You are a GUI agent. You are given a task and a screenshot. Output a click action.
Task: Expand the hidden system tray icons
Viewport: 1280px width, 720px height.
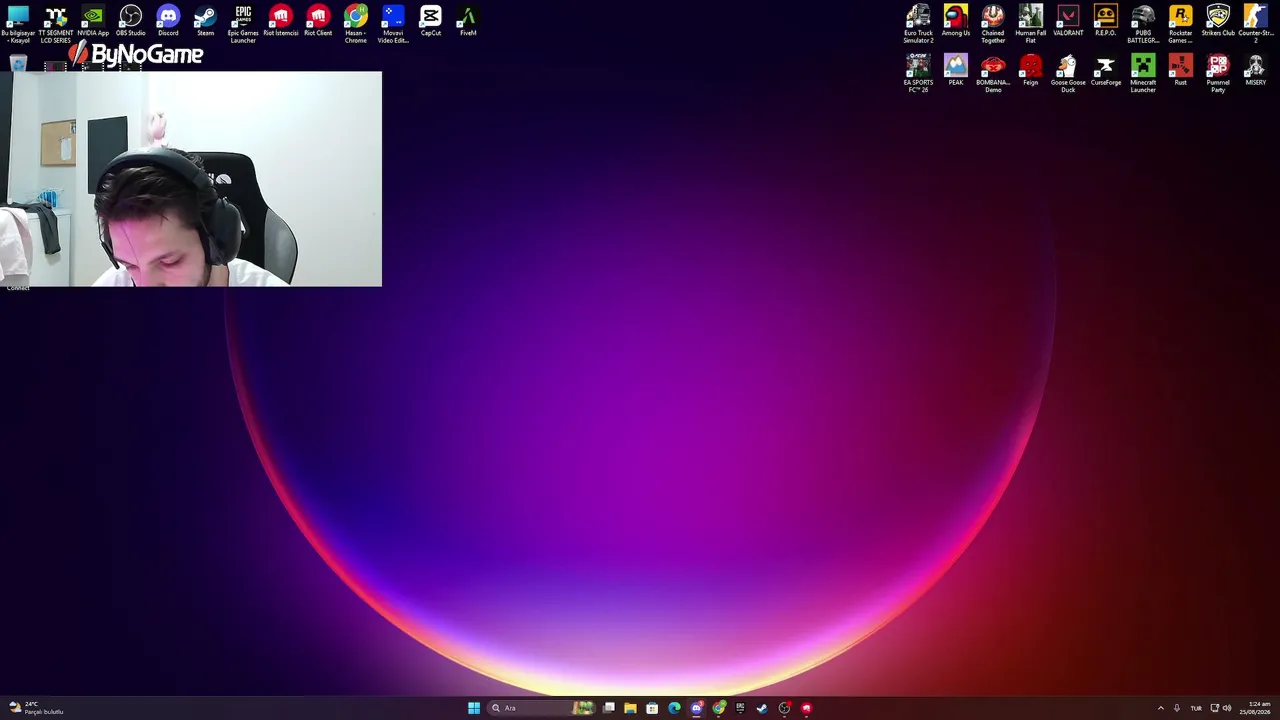click(x=1161, y=708)
